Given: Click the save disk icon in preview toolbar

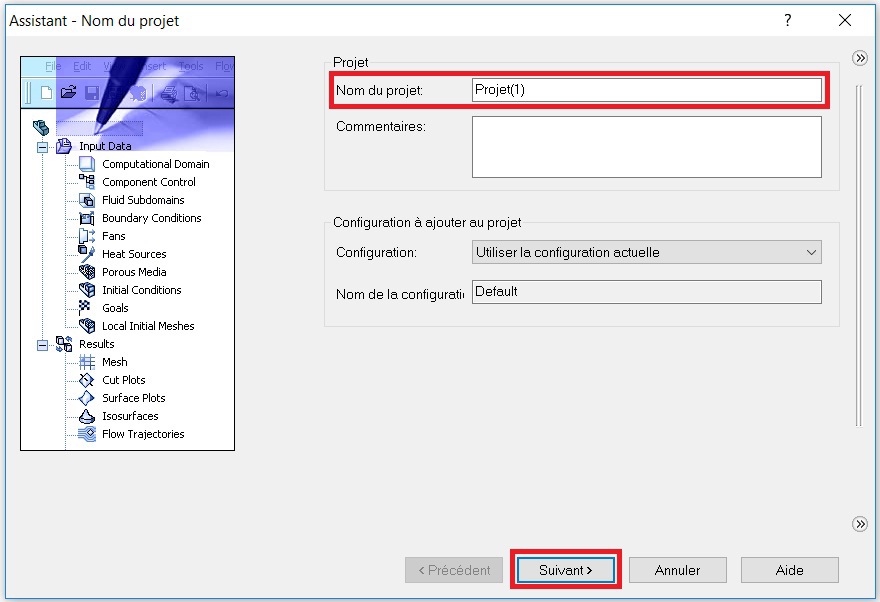Looking at the screenshot, I should [92, 93].
